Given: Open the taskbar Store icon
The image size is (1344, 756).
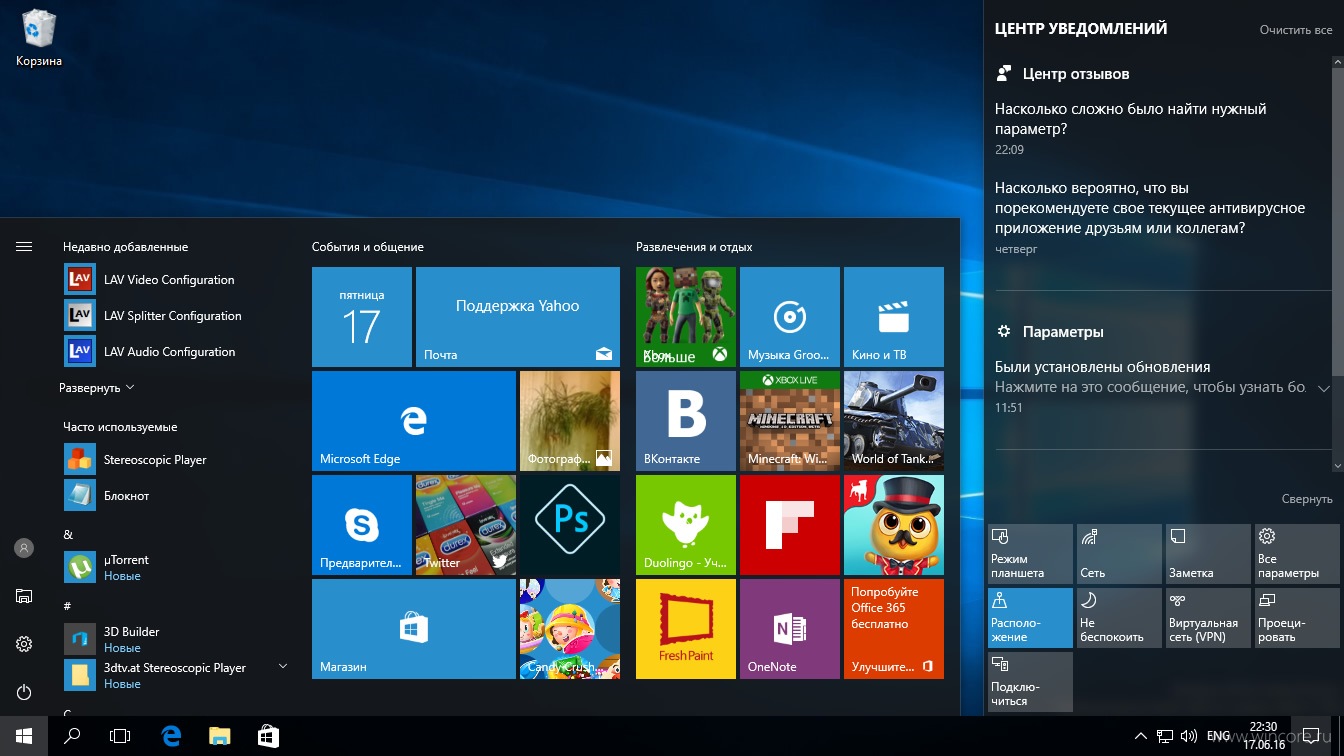Looking at the screenshot, I should coord(268,737).
